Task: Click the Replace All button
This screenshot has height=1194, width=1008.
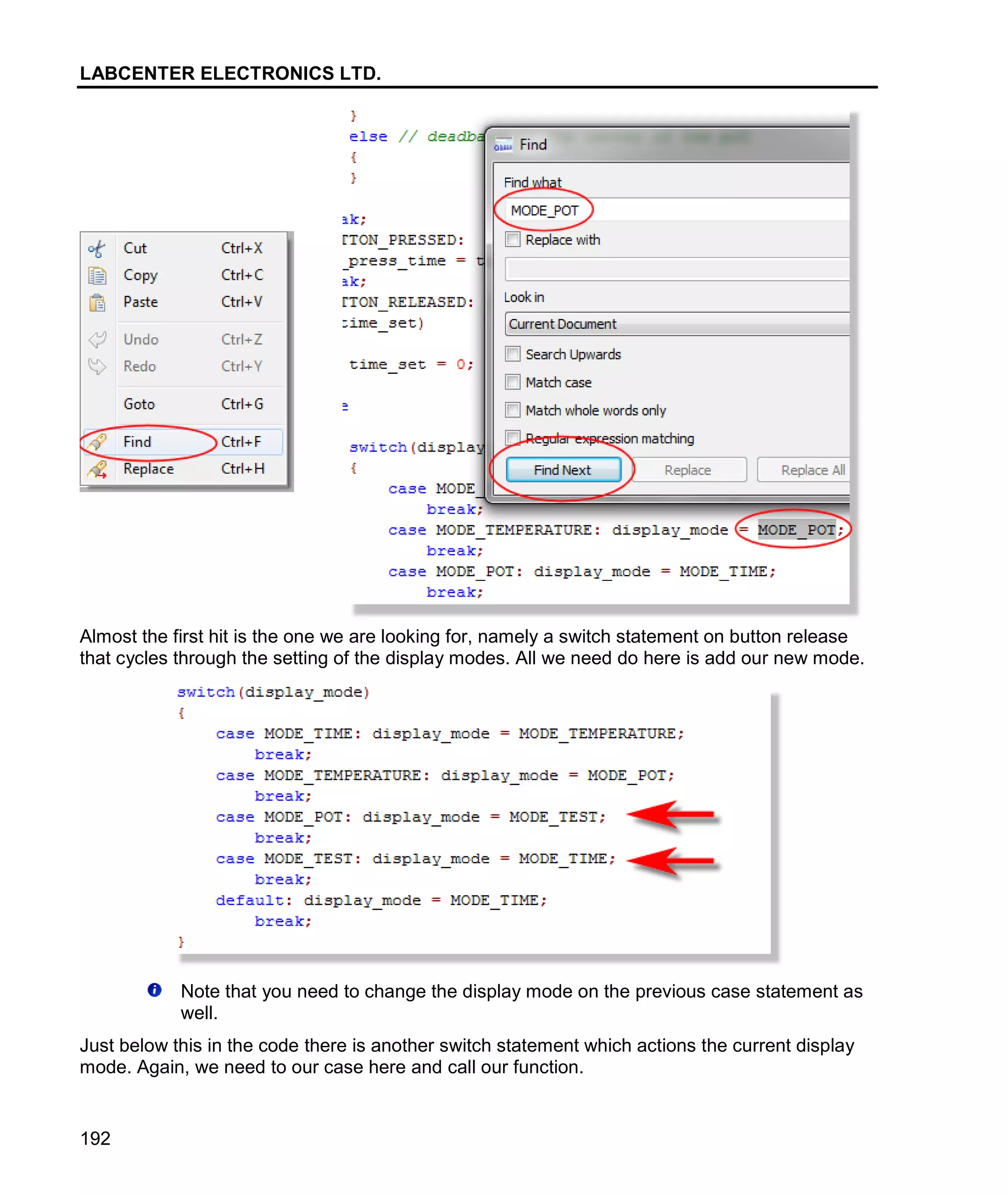Action: [x=804, y=470]
